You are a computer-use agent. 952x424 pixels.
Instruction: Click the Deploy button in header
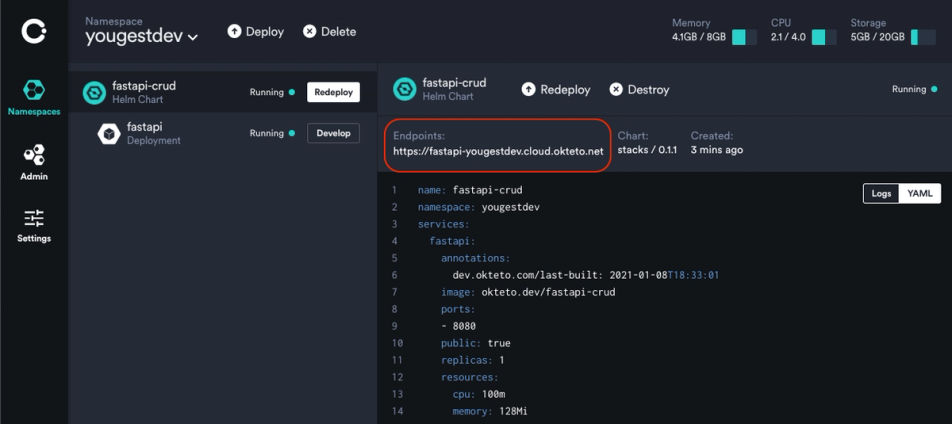point(256,32)
